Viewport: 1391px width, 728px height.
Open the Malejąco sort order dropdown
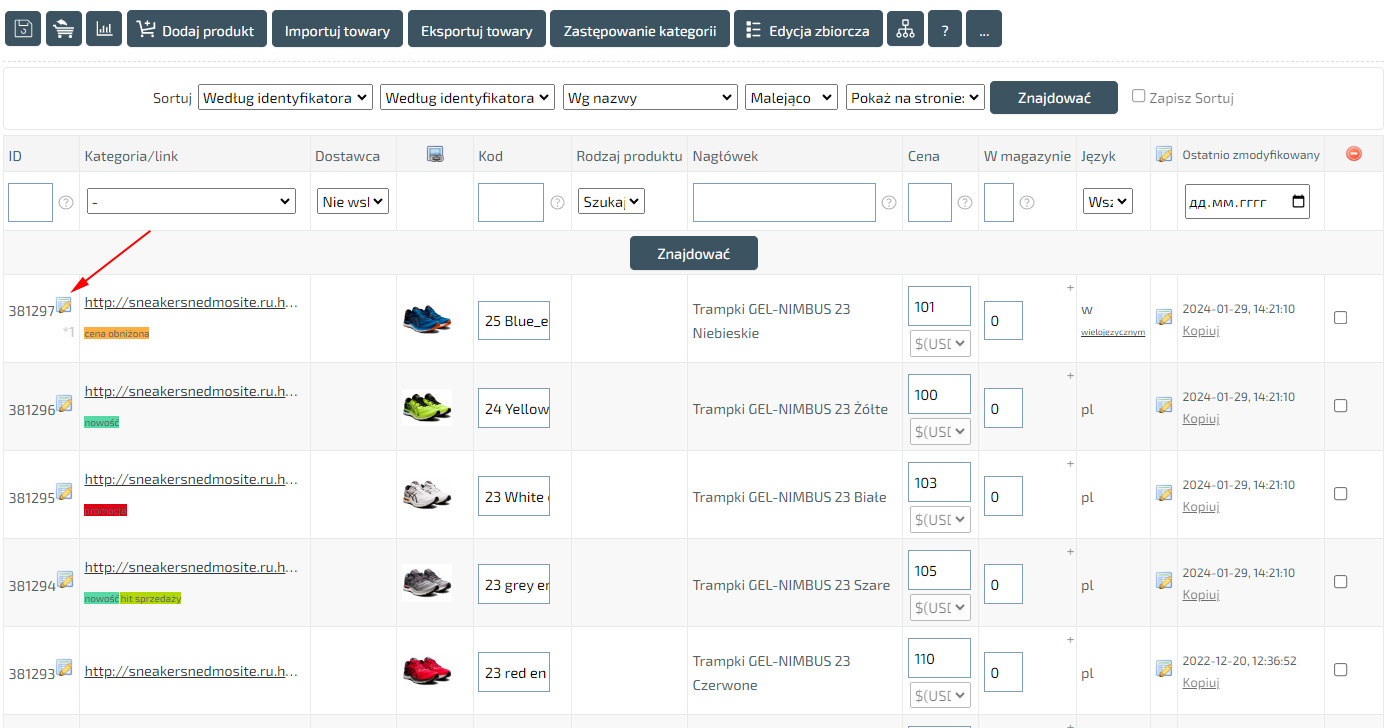791,97
